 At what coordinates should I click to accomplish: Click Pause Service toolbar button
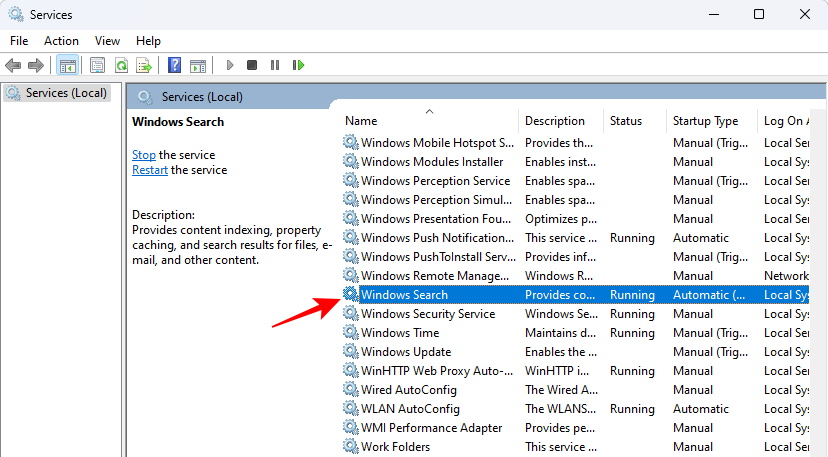coord(275,65)
